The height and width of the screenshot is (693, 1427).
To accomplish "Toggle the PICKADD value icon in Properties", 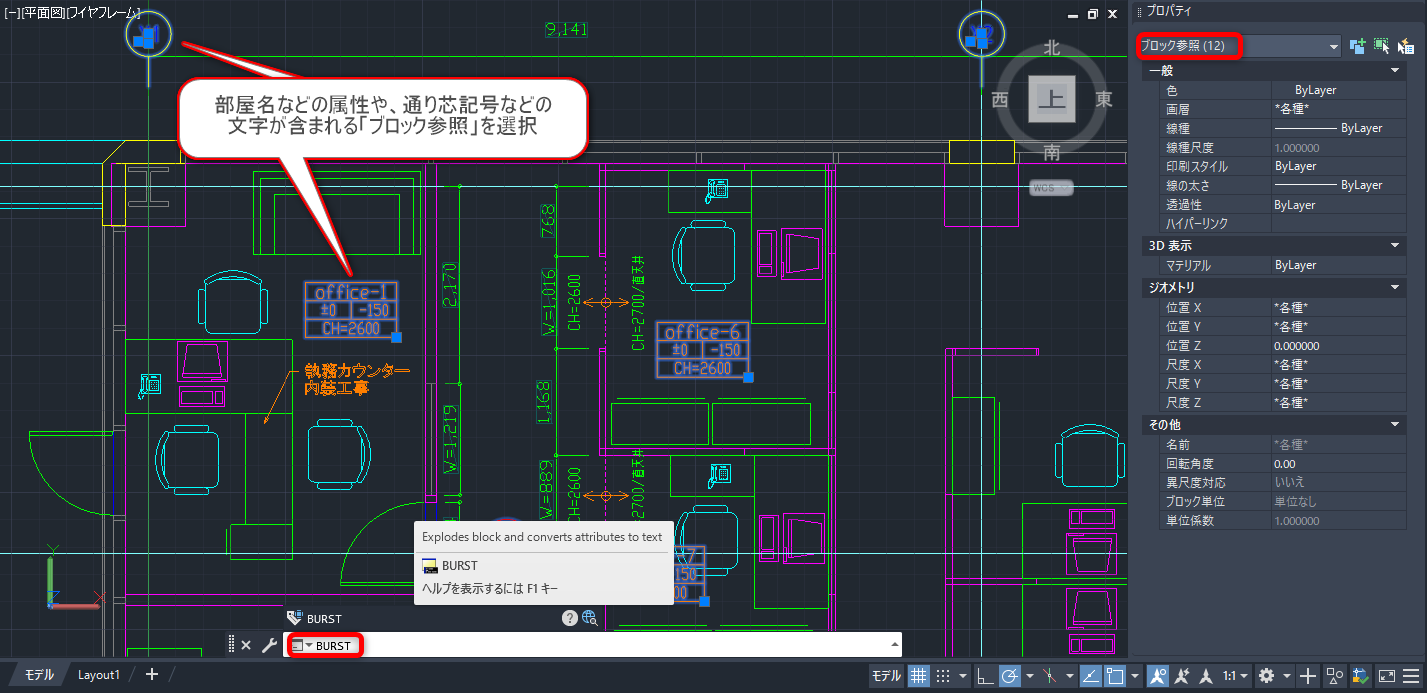I will [x=1357, y=46].
